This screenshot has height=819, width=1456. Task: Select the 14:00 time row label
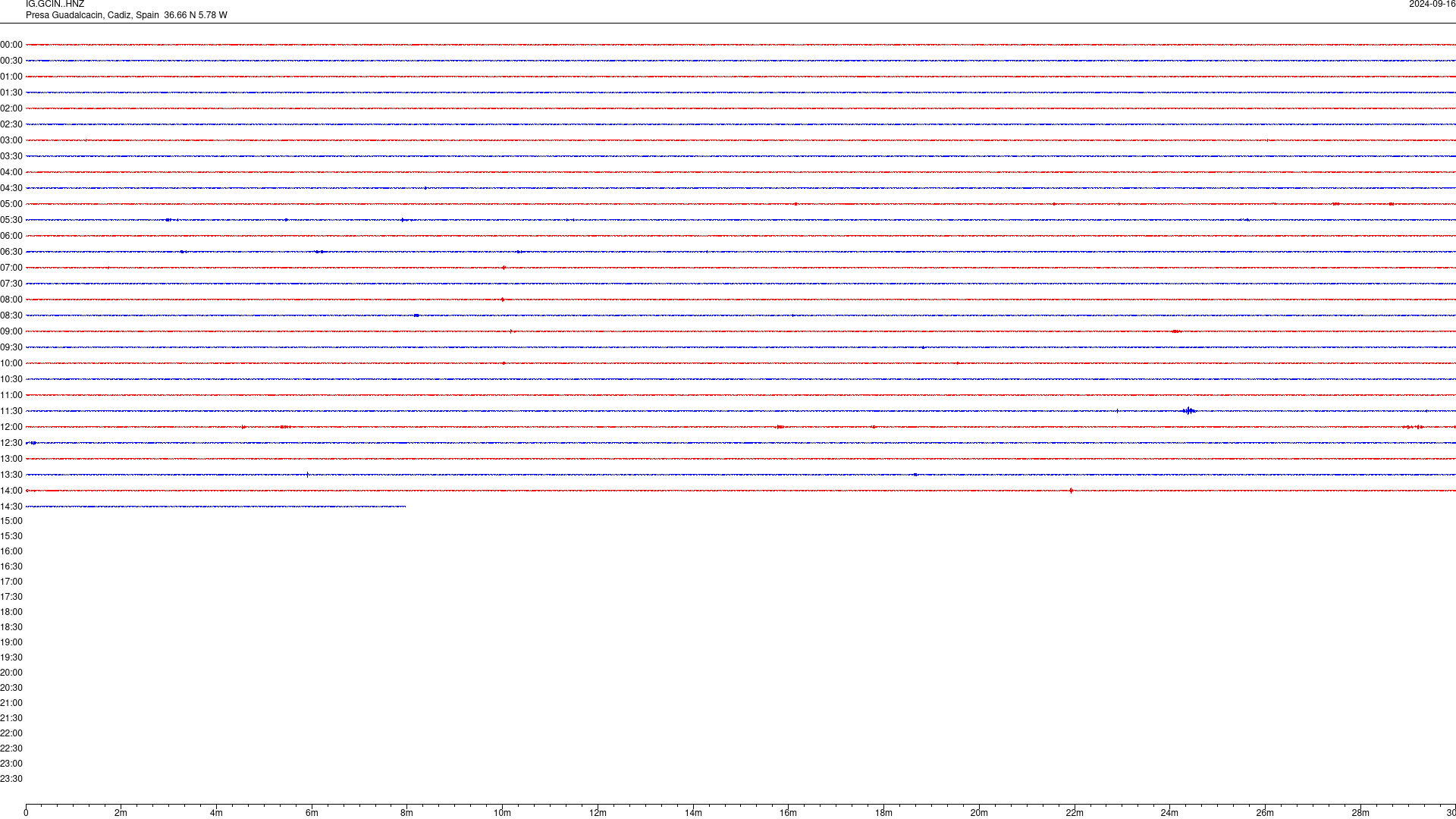click(x=11, y=491)
